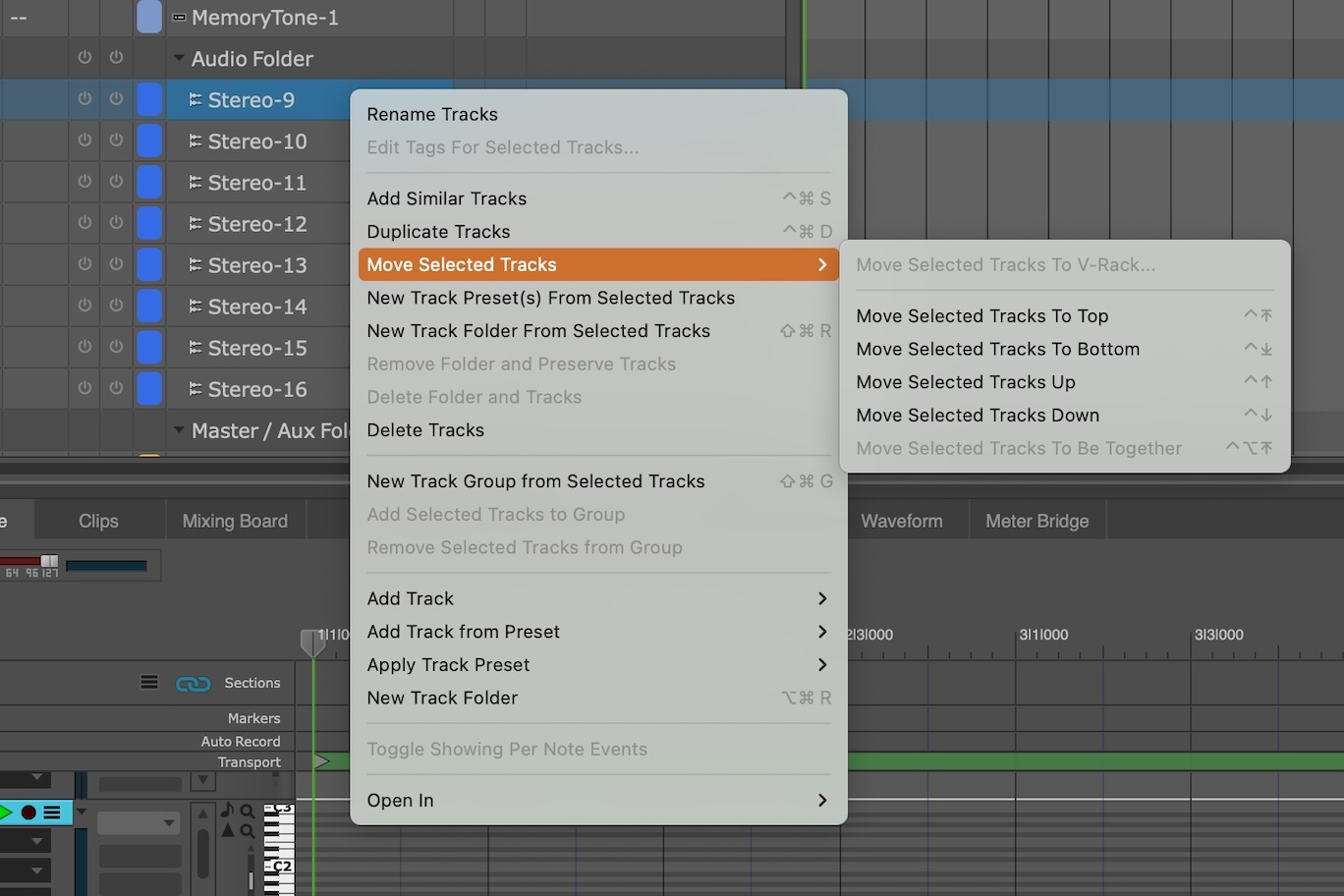Collapse the Master / Aux folder triangle
This screenshot has width=1344, height=896.
tap(179, 429)
